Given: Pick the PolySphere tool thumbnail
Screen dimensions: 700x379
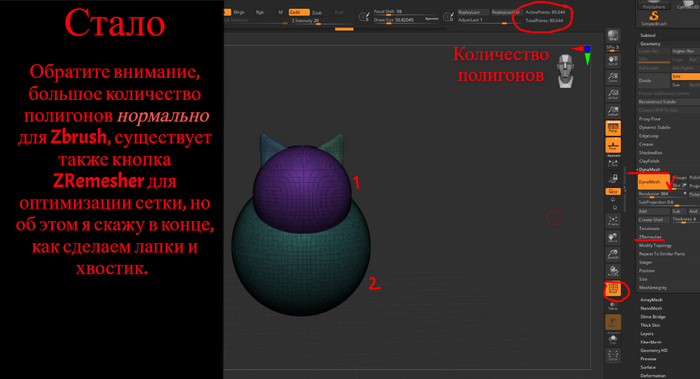Looking at the screenshot, I should point(654,5).
